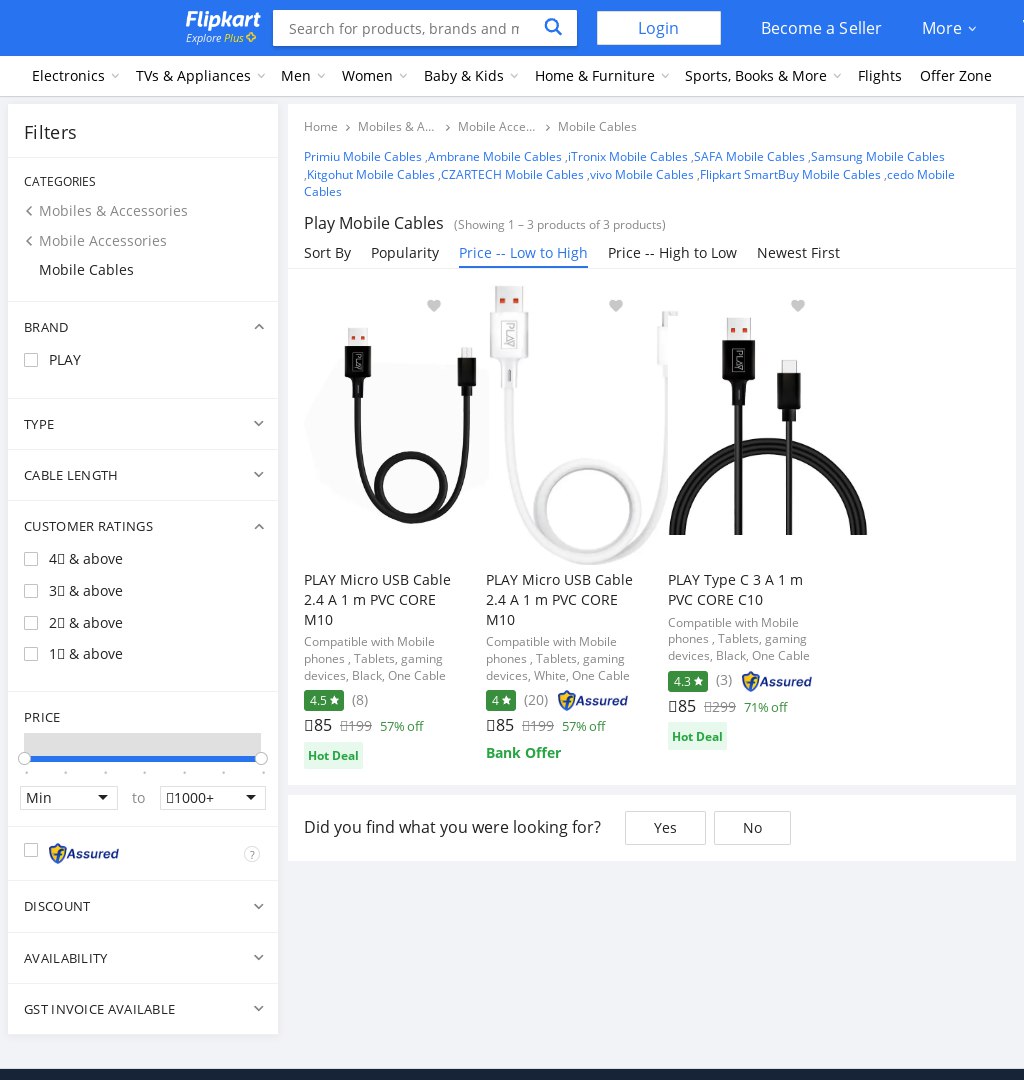Click the 4.3 star rating badge

pos(688,681)
